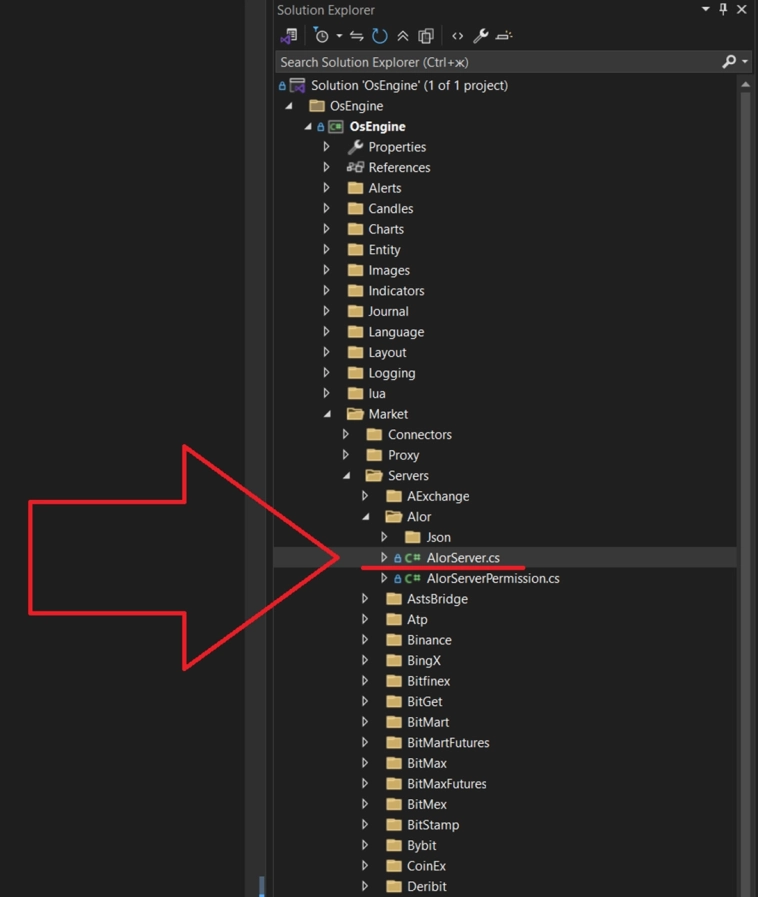Expand the Json folder under Alor
This screenshot has height=897, width=758.
coord(384,538)
